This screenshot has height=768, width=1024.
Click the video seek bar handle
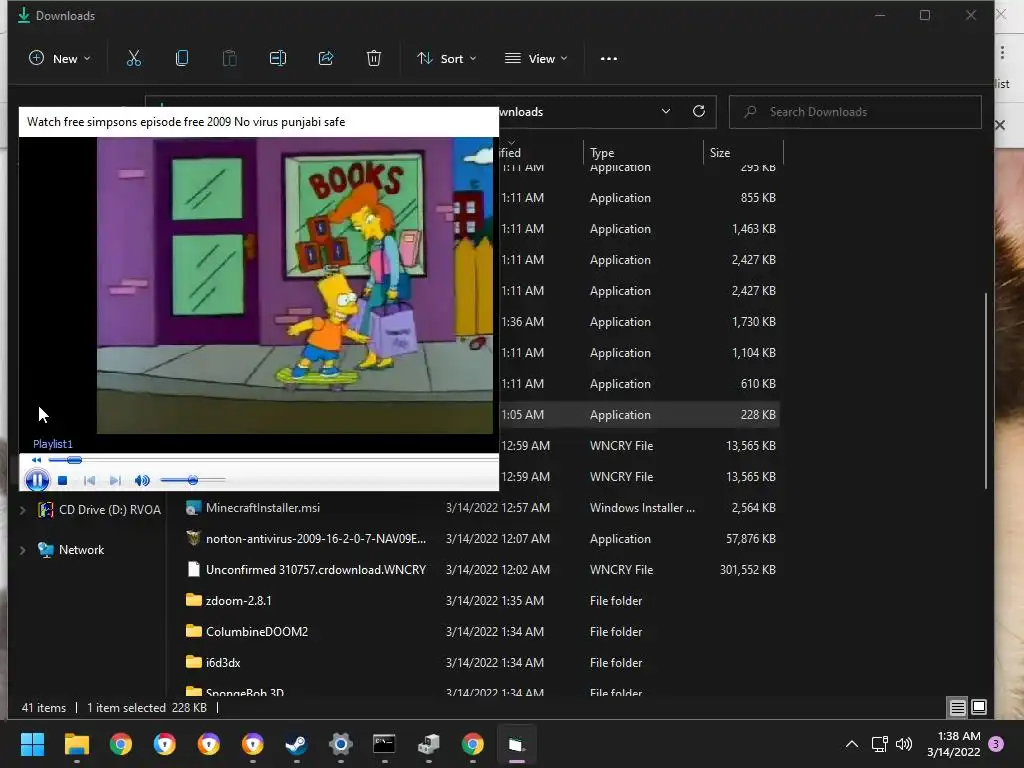pyautogui.click(x=74, y=460)
